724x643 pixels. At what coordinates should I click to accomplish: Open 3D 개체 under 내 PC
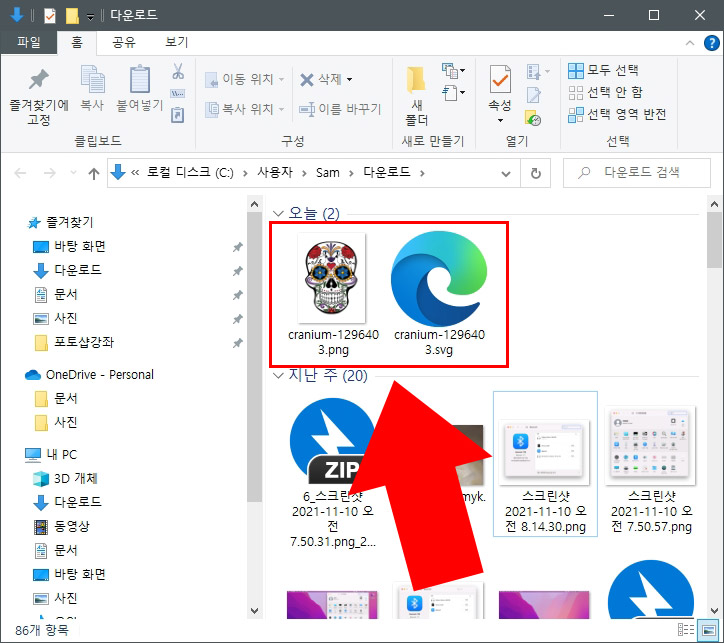coord(65,479)
